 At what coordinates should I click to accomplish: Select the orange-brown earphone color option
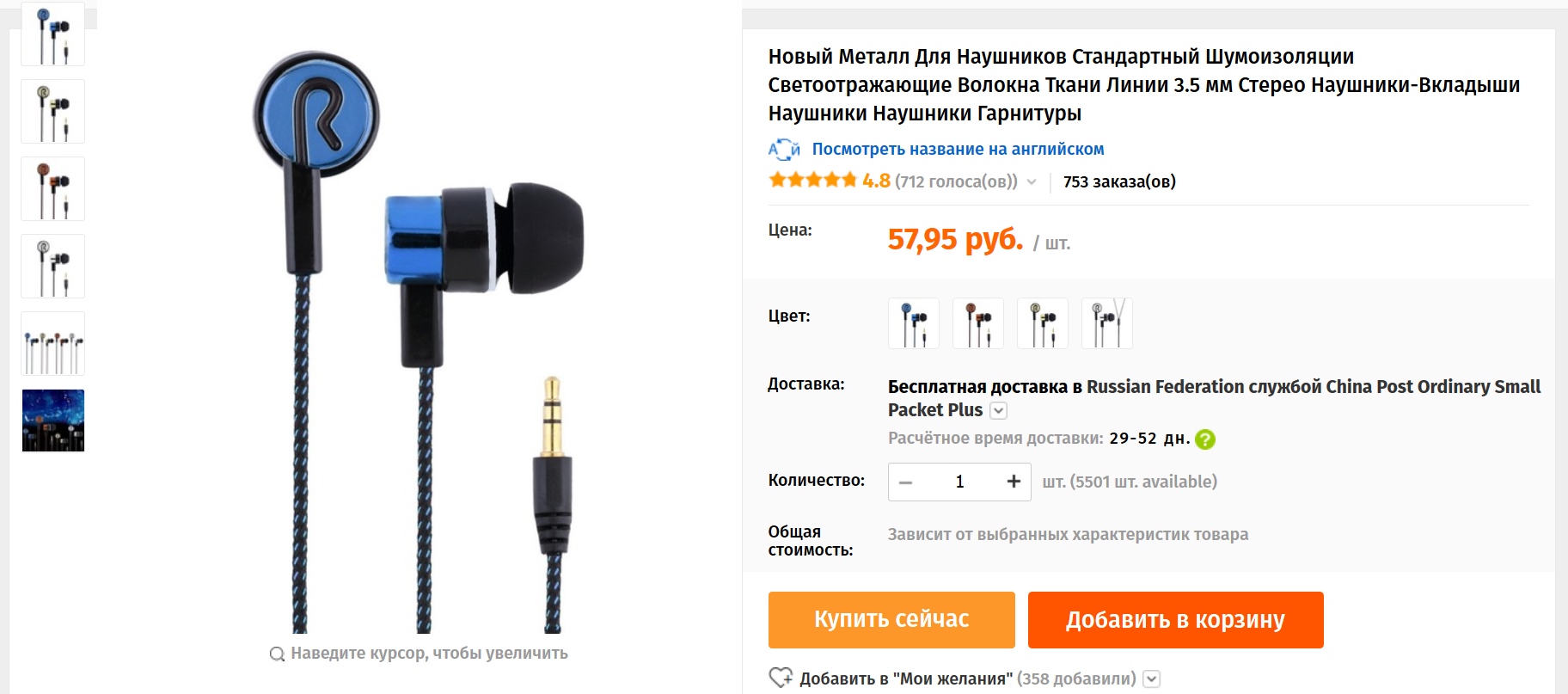point(978,323)
